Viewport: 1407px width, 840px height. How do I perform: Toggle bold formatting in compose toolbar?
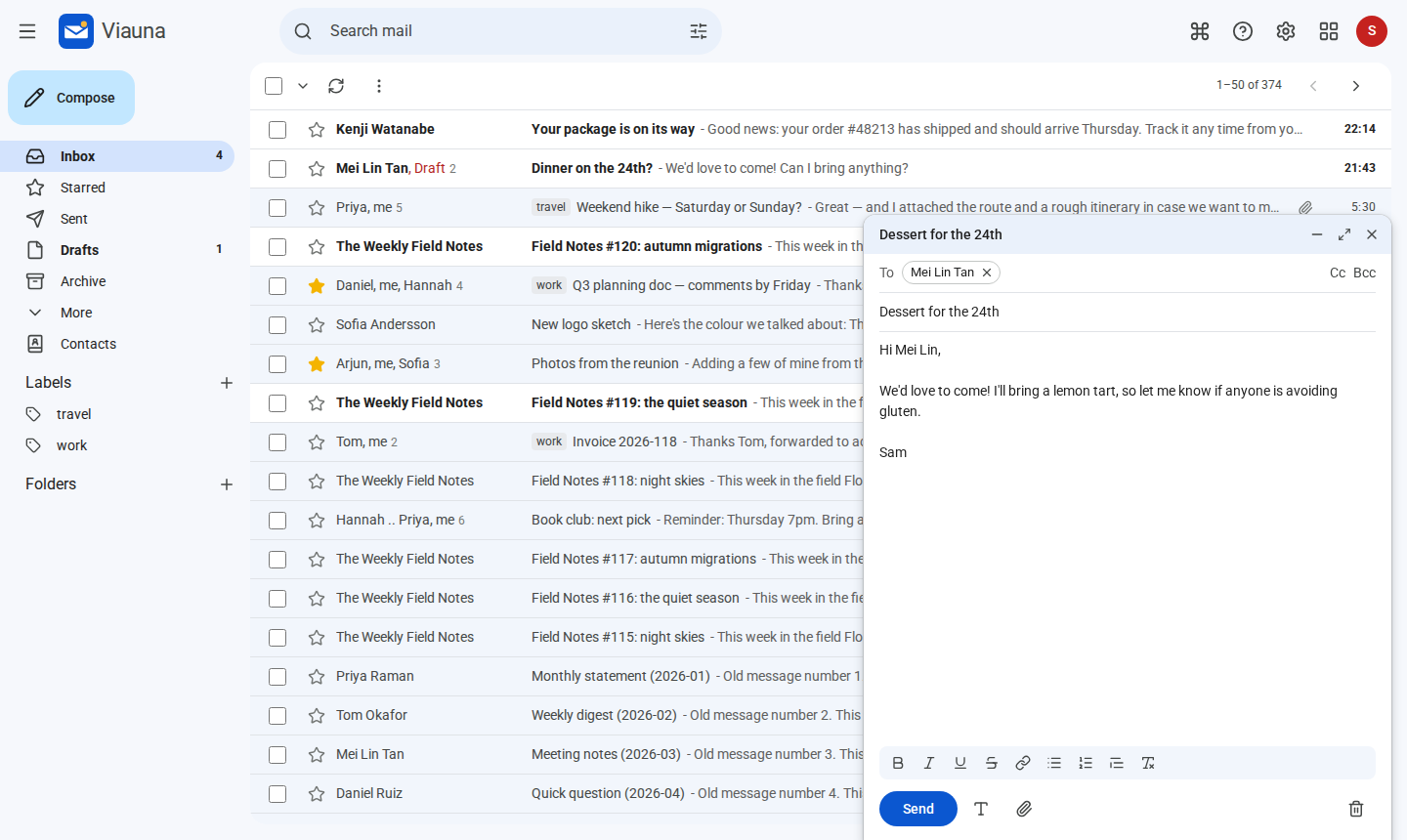coord(898,763)
